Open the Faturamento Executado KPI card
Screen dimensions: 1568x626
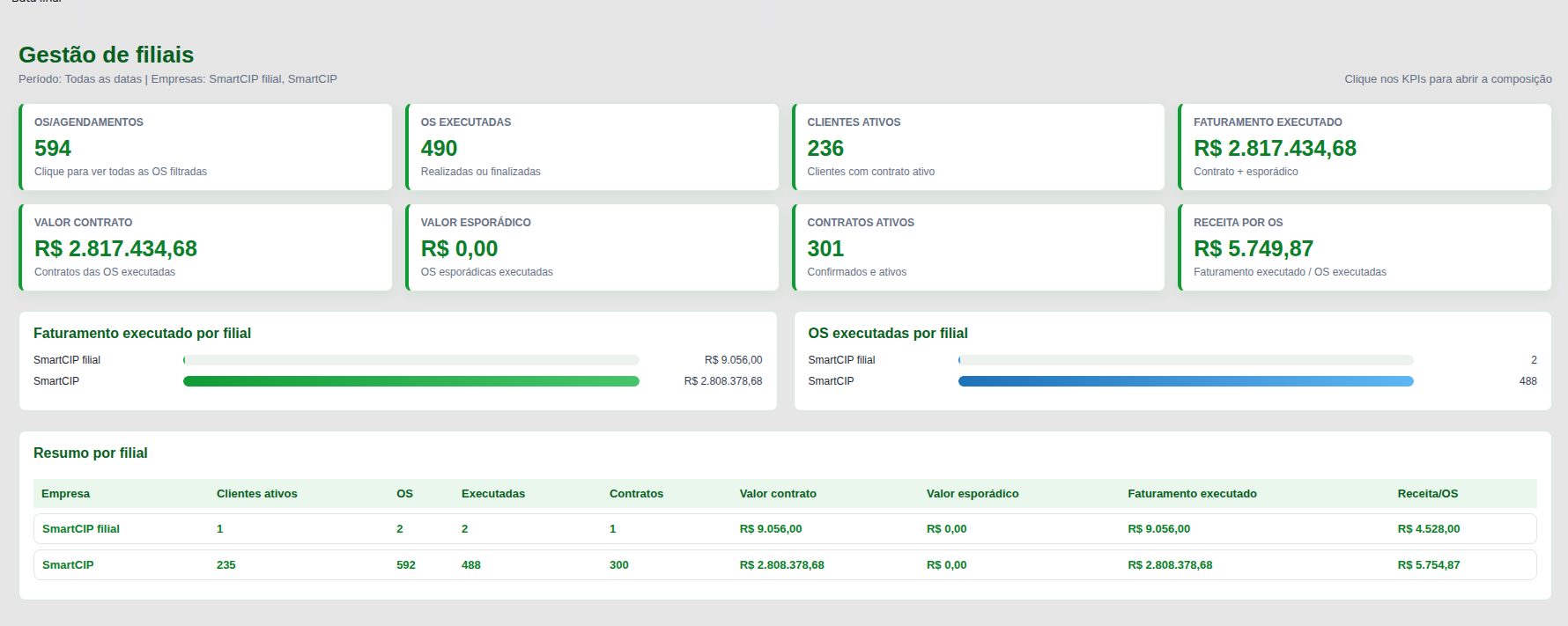click(x=1365, y=147)
